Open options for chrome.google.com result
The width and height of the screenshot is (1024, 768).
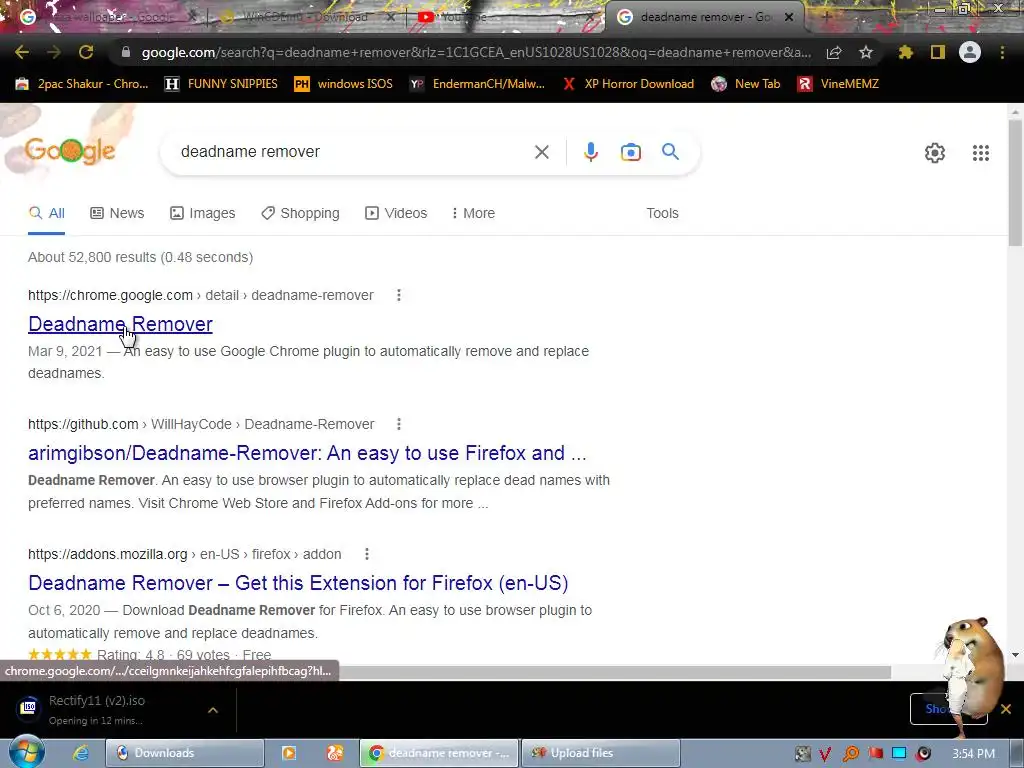pyautogui.click(x=399, y=295)
